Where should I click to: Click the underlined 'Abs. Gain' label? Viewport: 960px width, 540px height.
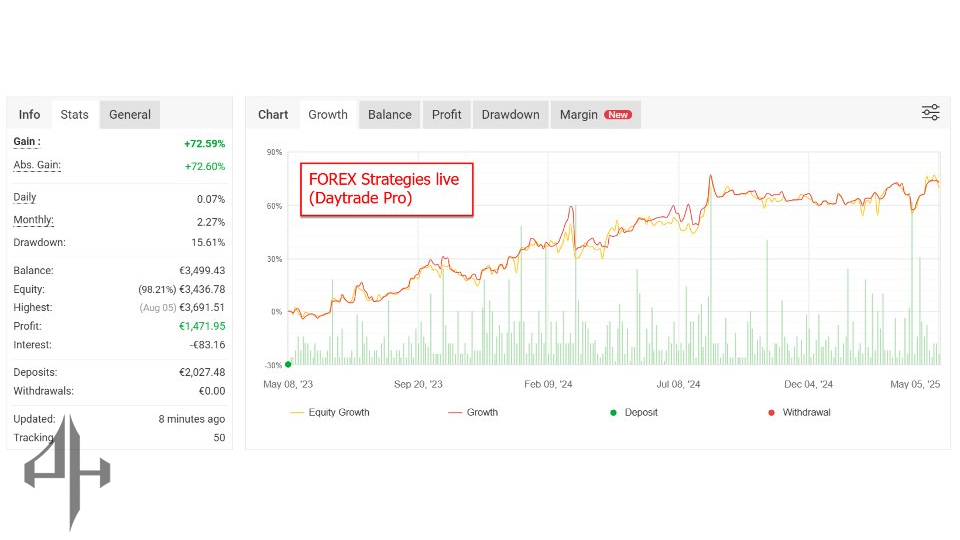tap(37, 165)
